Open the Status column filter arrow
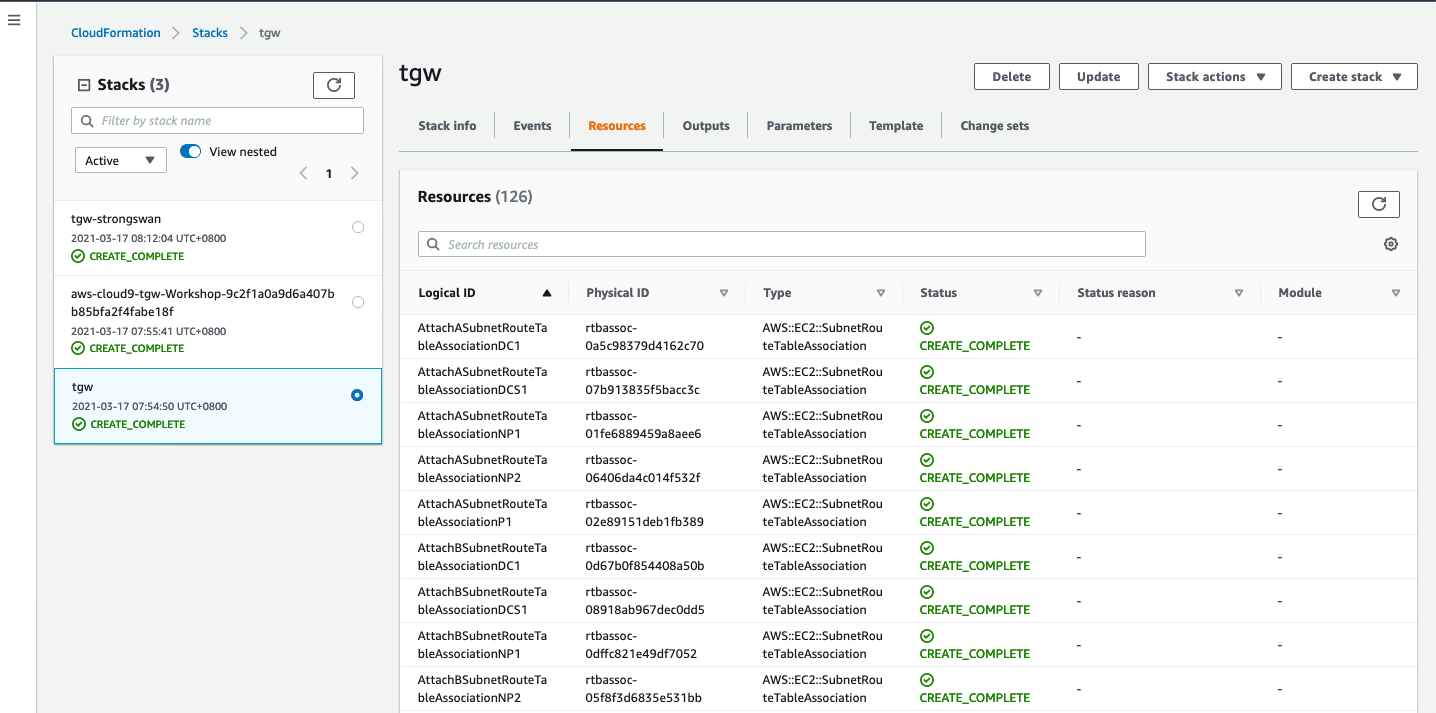 [x=1037, y=293]
